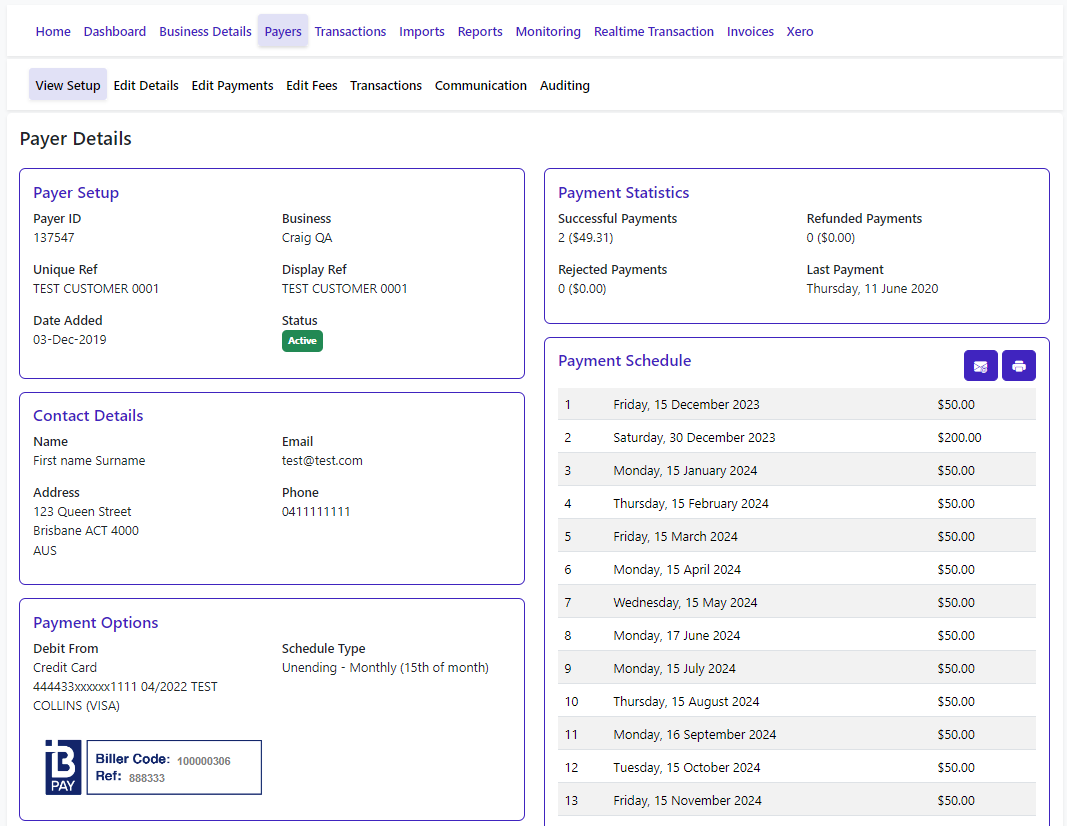Click the Home link
This screenshot has height=826, width=1067.
(x=53, y=32)
